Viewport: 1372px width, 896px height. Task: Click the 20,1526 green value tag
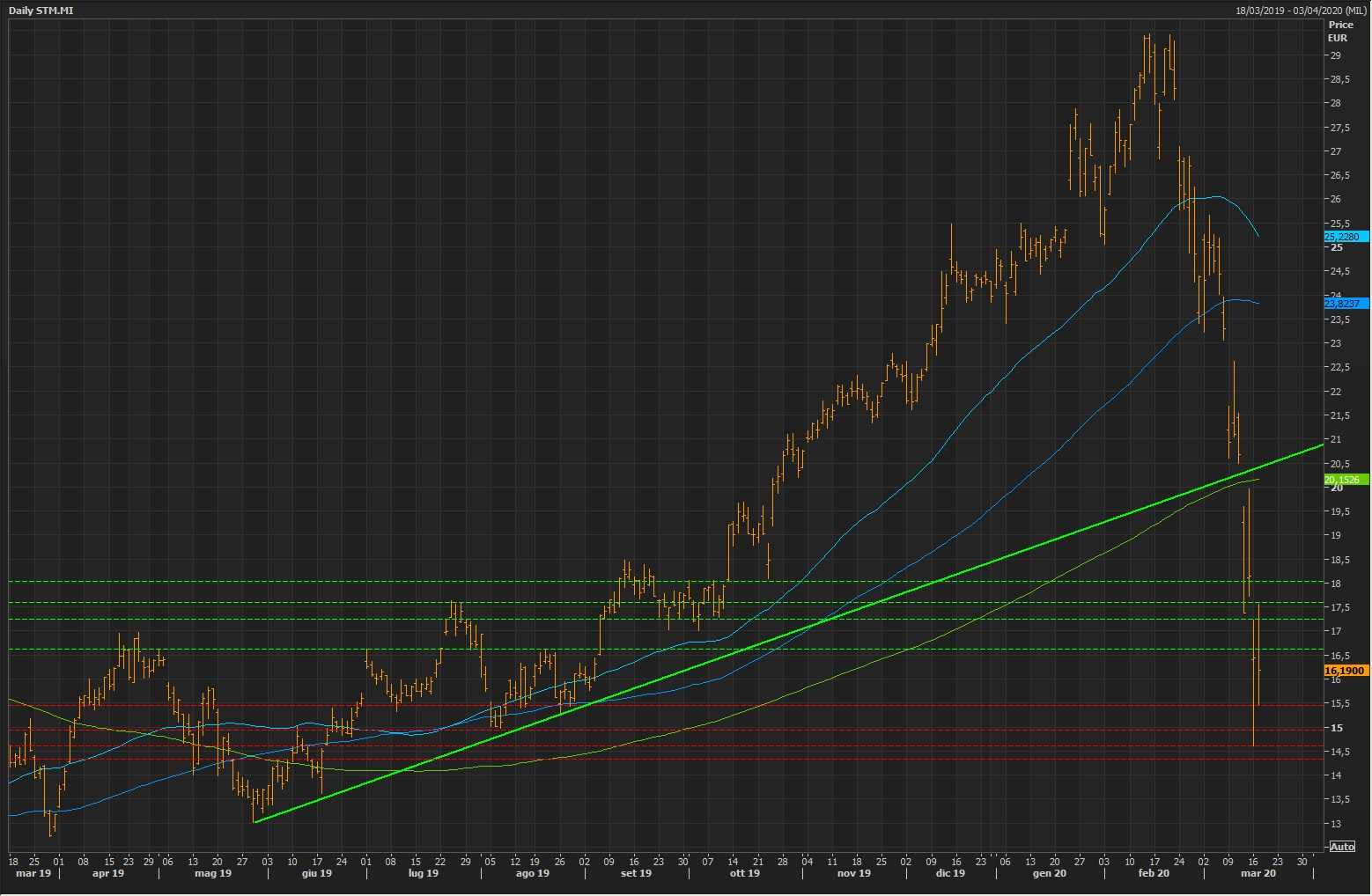point(1346,480)
